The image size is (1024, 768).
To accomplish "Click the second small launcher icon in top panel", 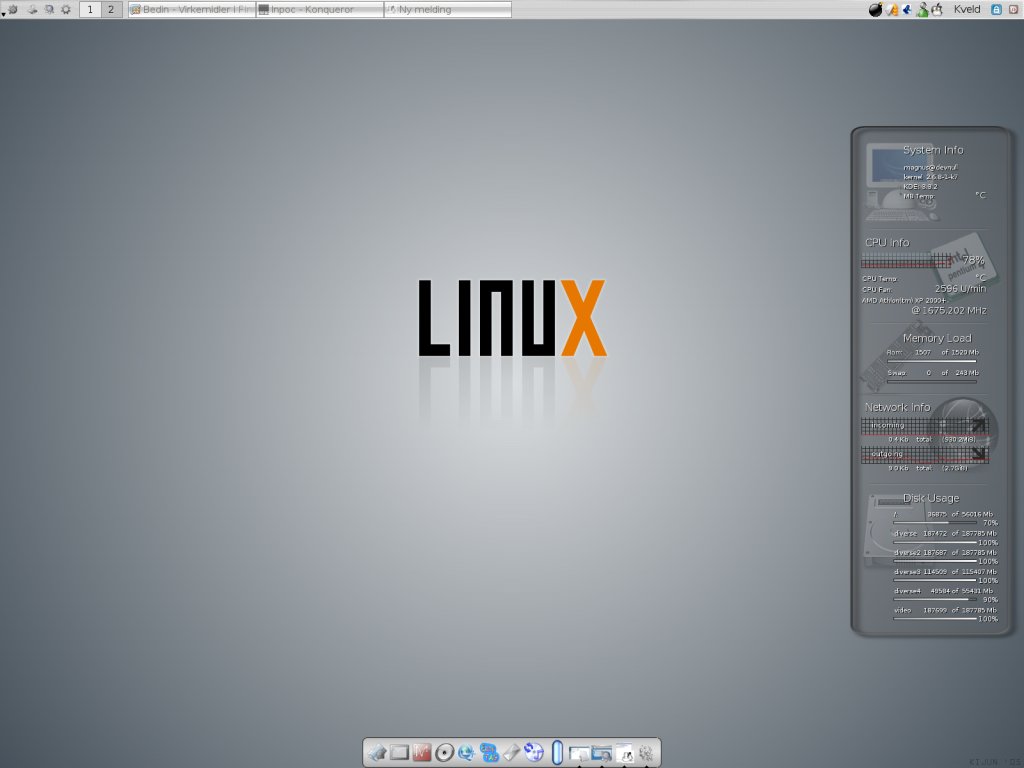I will tap(32, 9).
